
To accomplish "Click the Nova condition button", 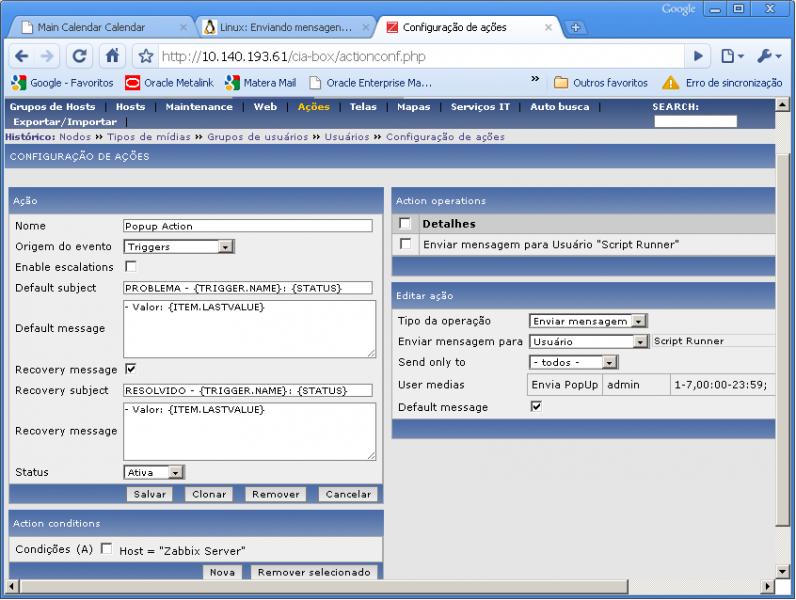I will 222,573.
